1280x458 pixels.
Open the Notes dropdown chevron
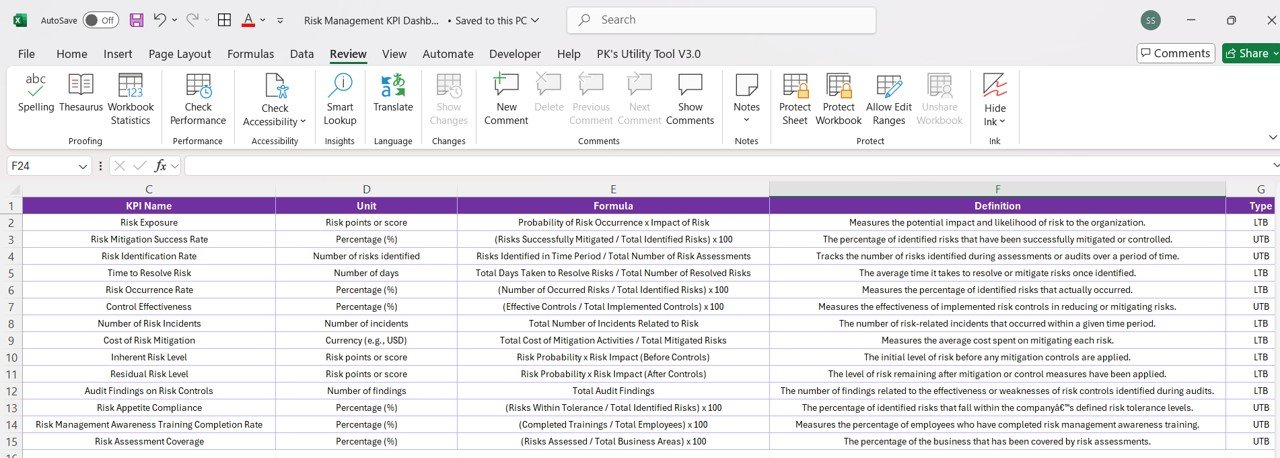[746, 120]
